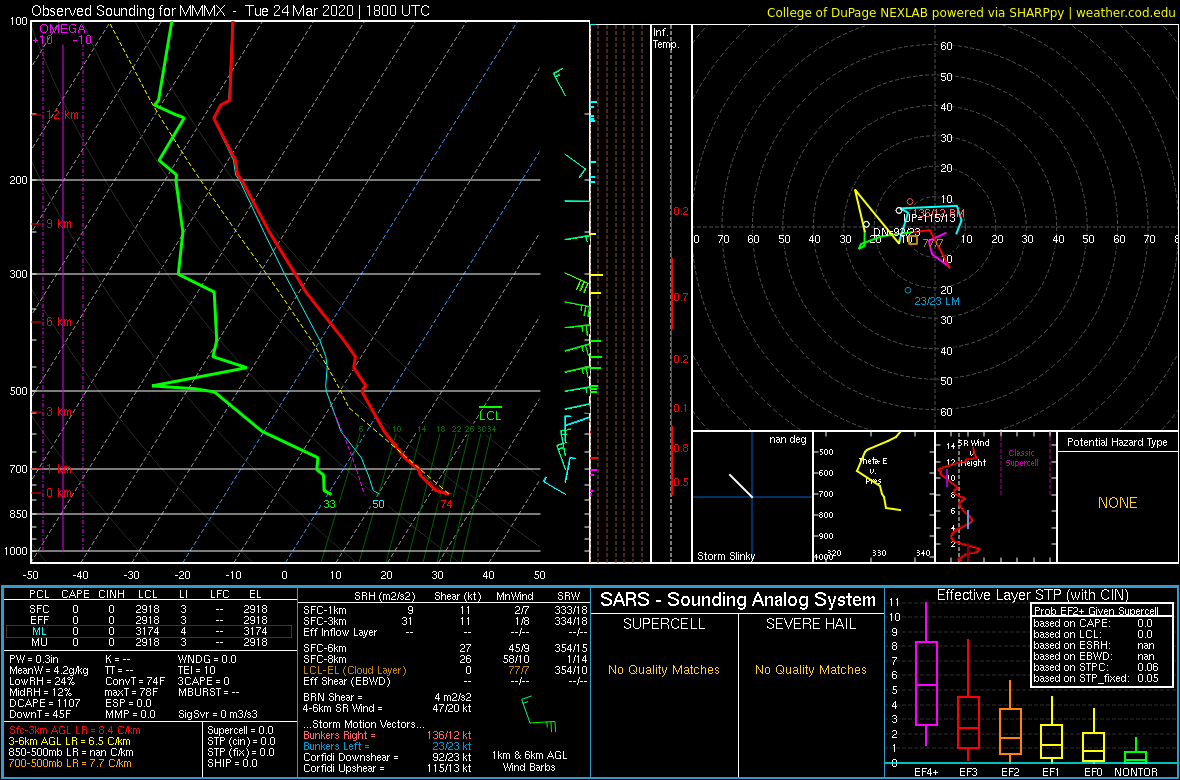Image resolution: width=1180 pixels, height=780 pixels.
Task: Select the SFC parcel row
Action: (149, 607)
